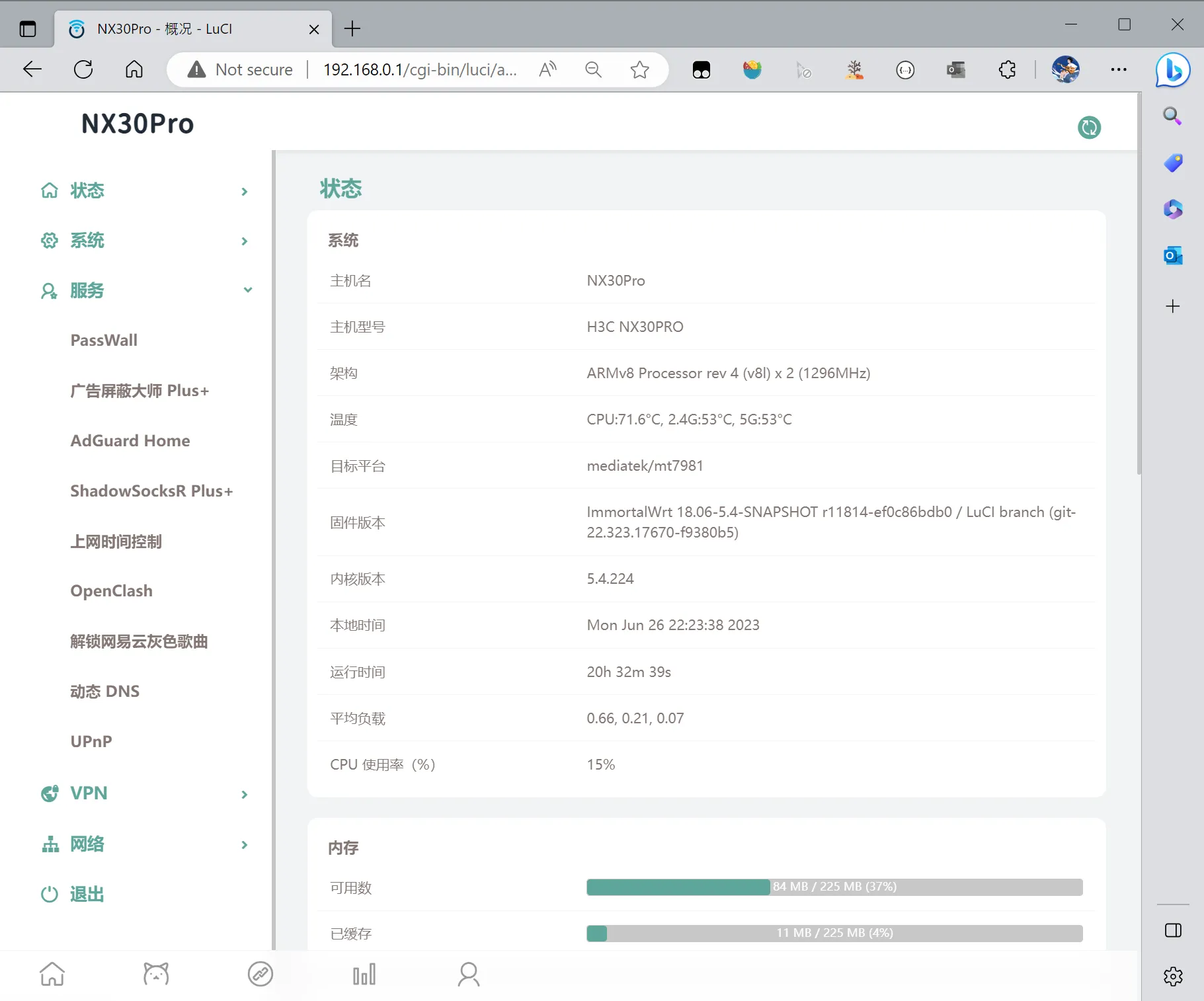Toggle the Edge sidebar panel visibility icon
This screenshot has width=1204, height=1001.
tap(1173, 930)
